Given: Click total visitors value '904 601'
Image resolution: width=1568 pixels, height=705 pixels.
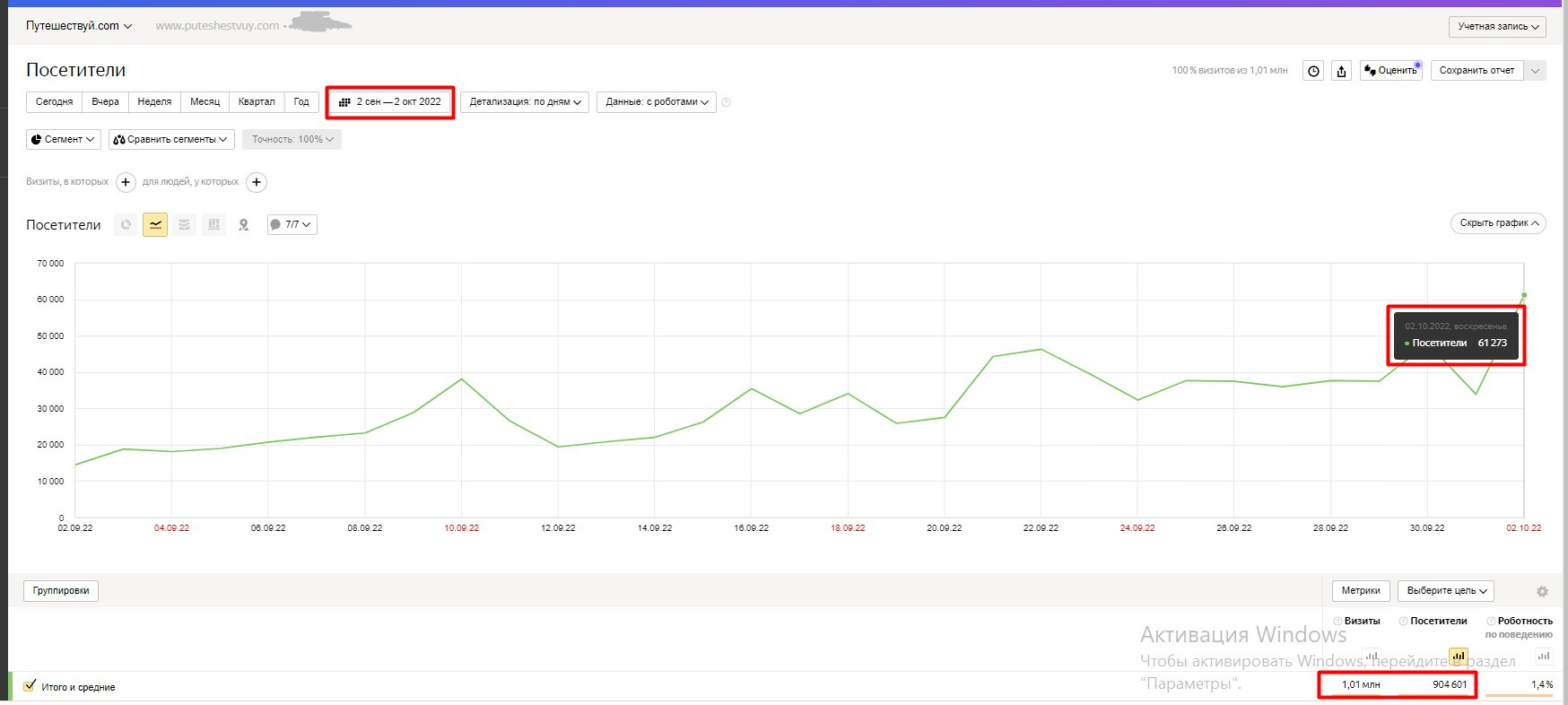Looking at the screenshot, I should [x=1450, y=685].
